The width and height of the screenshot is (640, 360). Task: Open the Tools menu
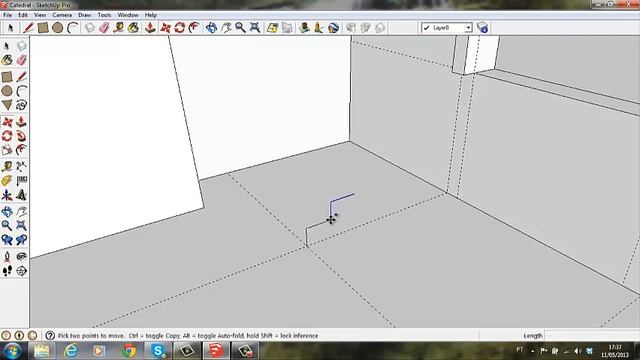[x=104, y=15]
